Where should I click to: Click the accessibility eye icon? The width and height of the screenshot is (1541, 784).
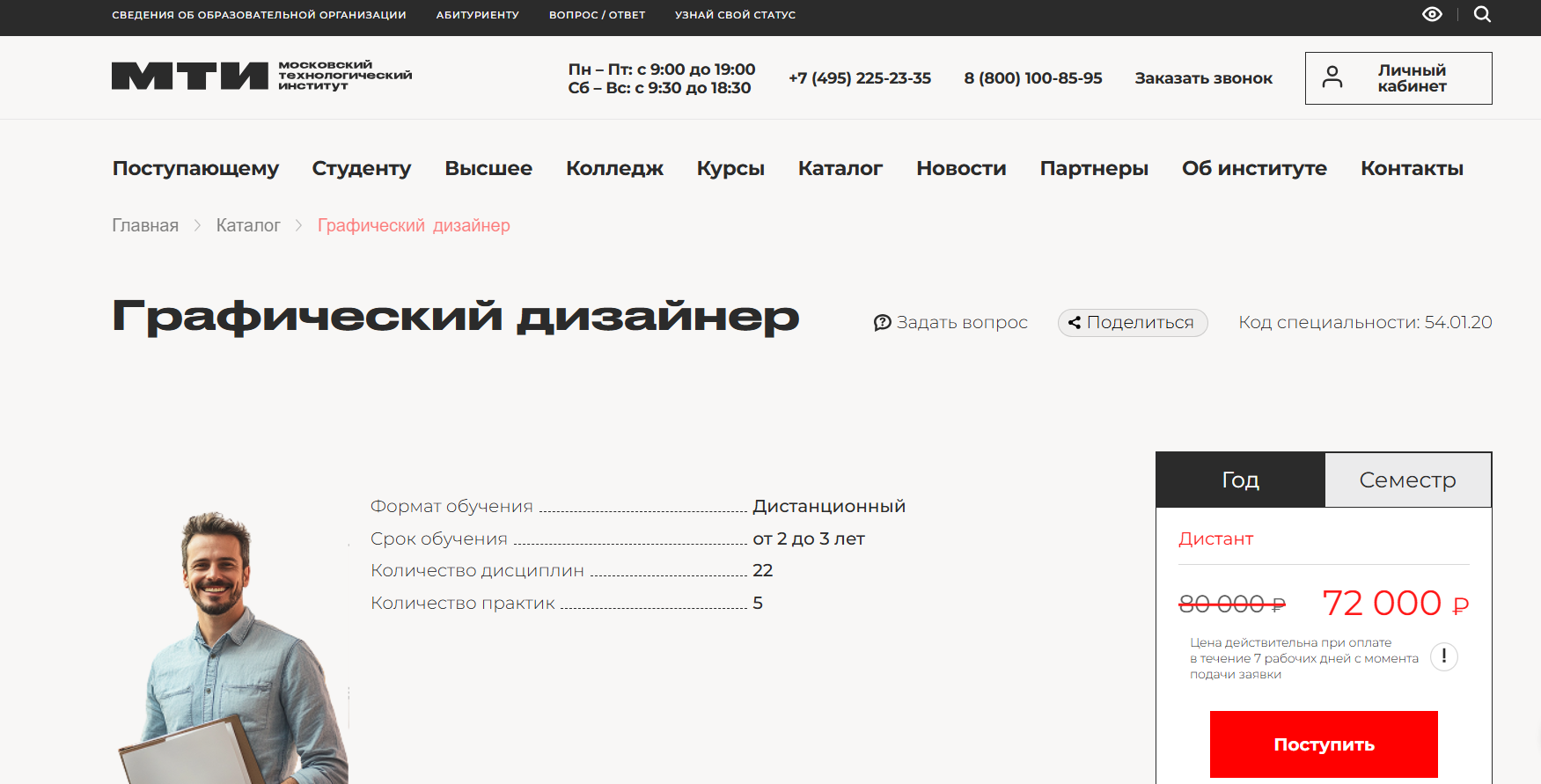1432,14
